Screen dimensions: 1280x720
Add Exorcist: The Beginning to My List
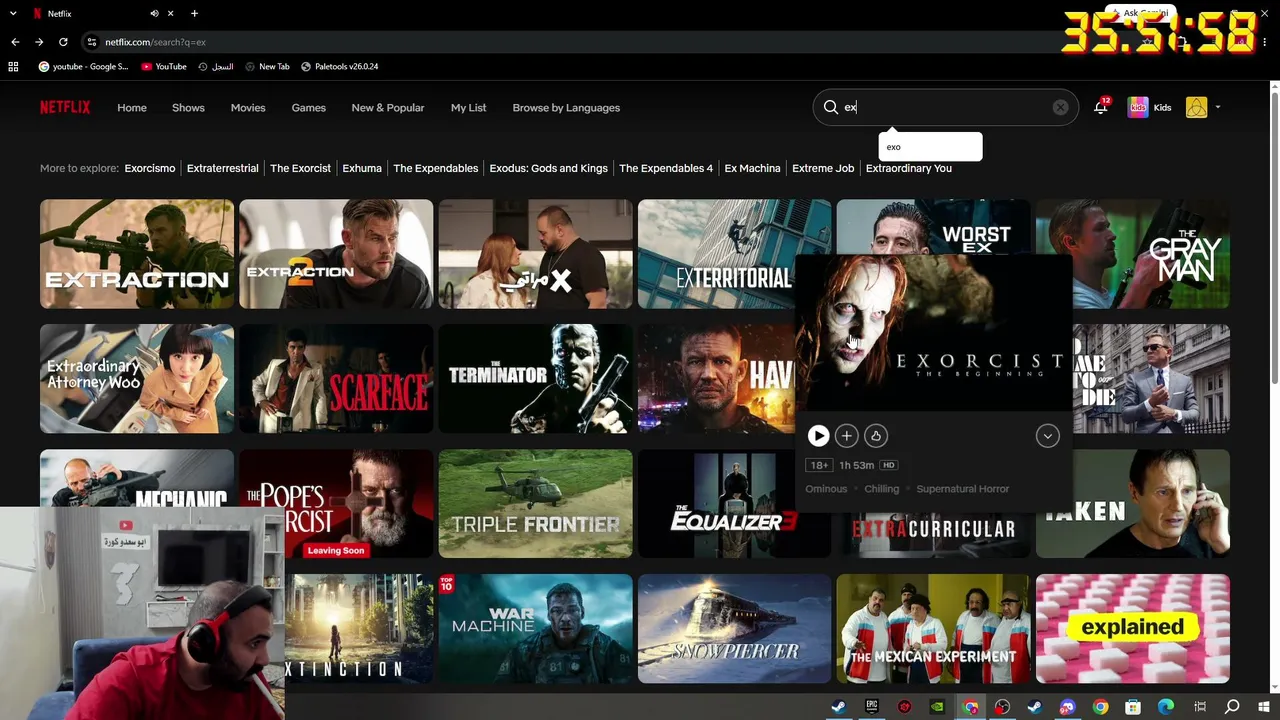(x=847, y=435)
